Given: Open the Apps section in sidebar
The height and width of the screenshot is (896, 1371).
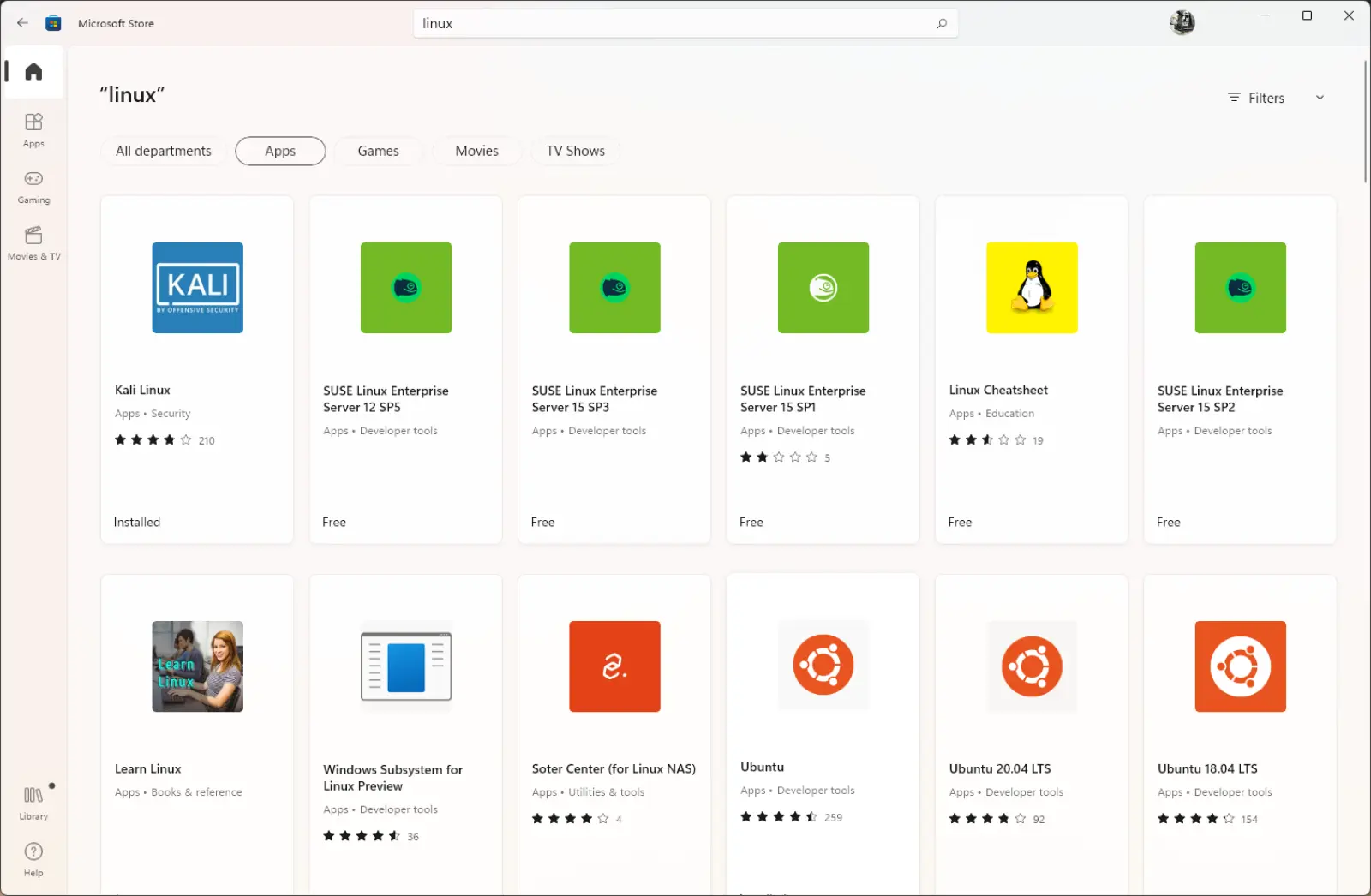Looking at the screenshot, I should [x=33, y=130].
